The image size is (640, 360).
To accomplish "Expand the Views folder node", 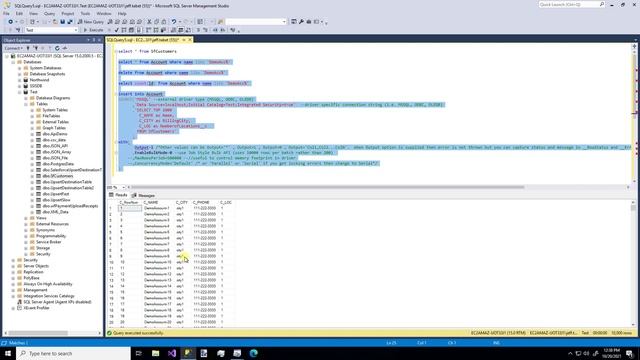I will pyautogui.click(x=26, y=218).
